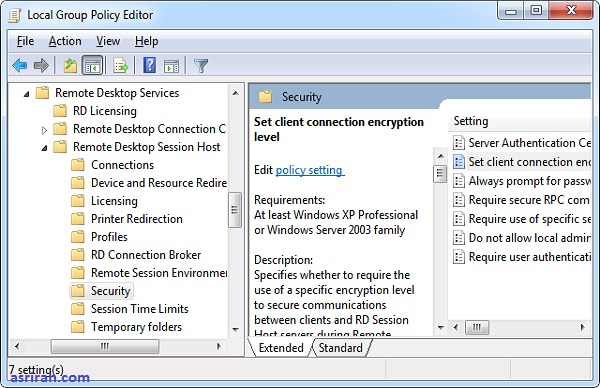Click the Session Time Limits folder icon
The width and height of the screenshot is (600, 388).
click(78, 309)
